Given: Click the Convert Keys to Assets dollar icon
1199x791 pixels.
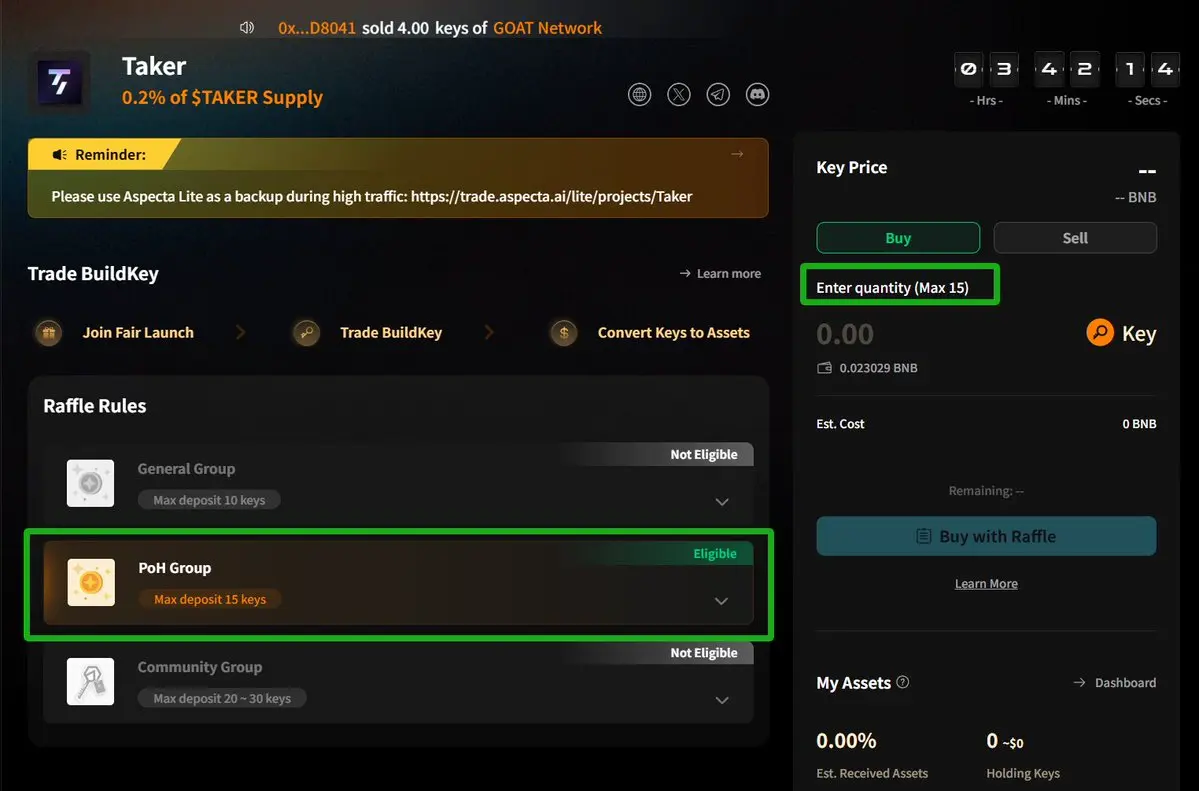Looking at the screenshot, I should 564,333.
